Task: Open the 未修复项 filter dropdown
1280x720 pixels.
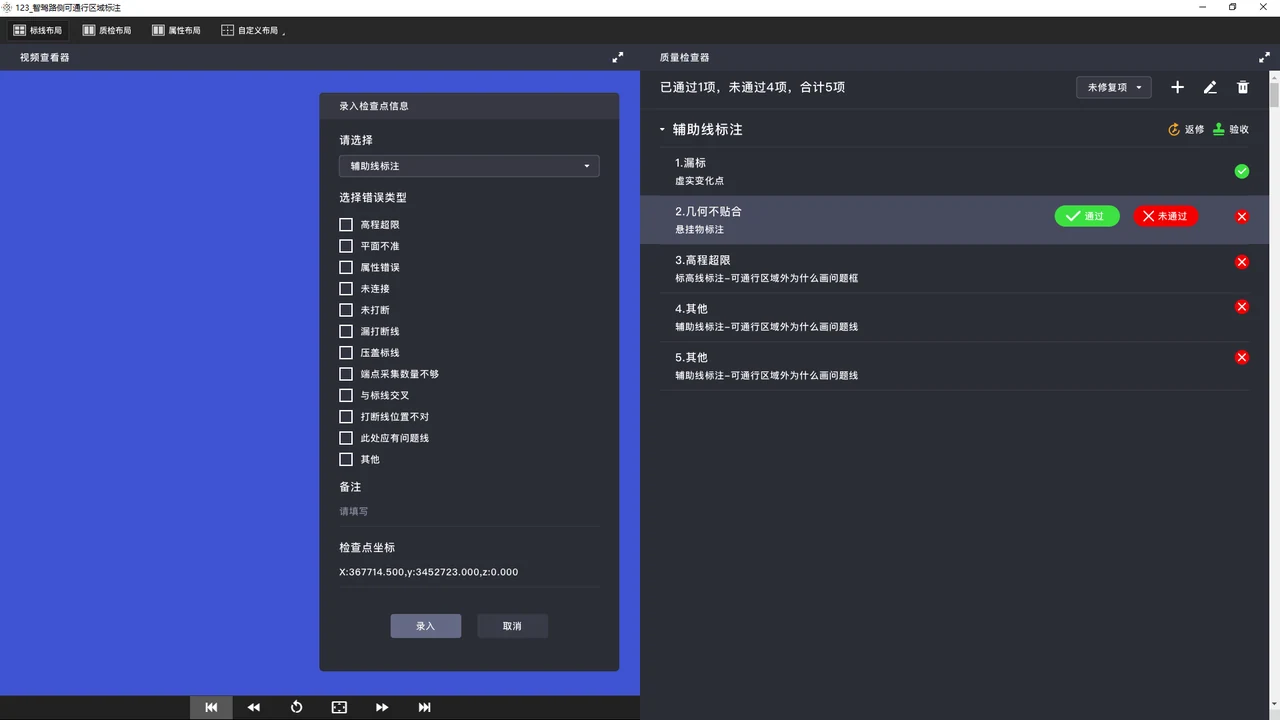Action: (1114, 87)
